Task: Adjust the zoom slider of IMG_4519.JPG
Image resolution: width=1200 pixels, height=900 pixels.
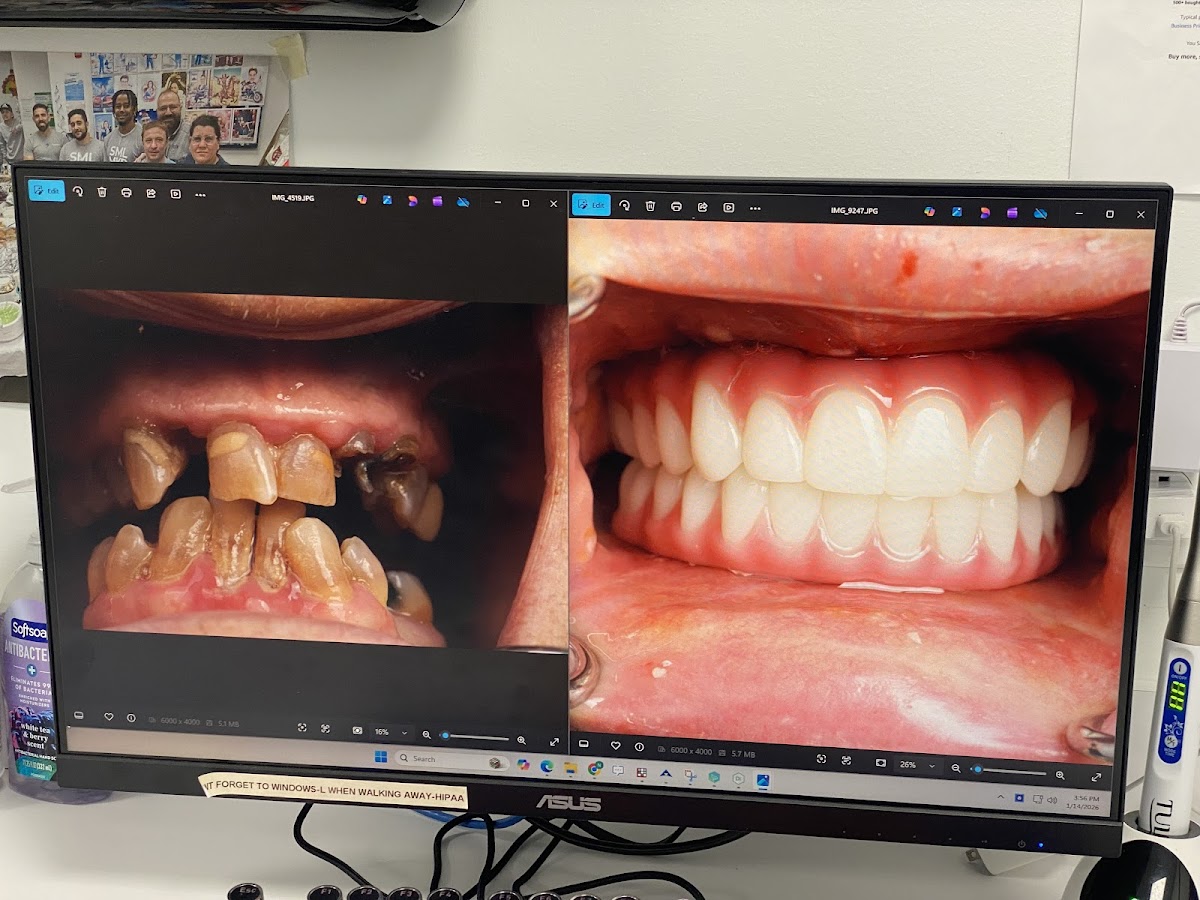Action: pyautogui.click(x=475, y=737)
